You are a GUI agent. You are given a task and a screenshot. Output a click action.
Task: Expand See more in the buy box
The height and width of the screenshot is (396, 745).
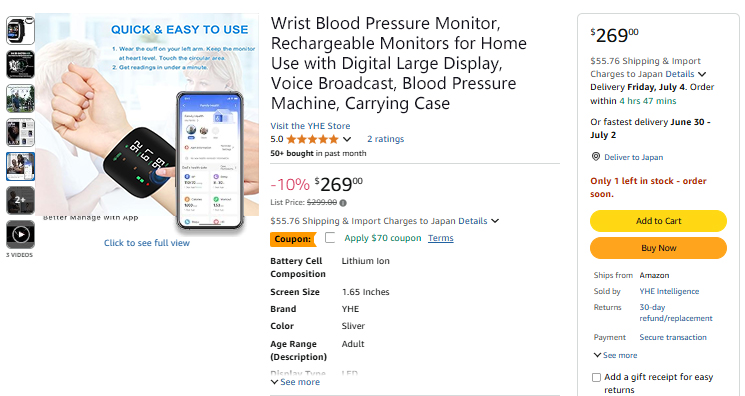(615, 355)
